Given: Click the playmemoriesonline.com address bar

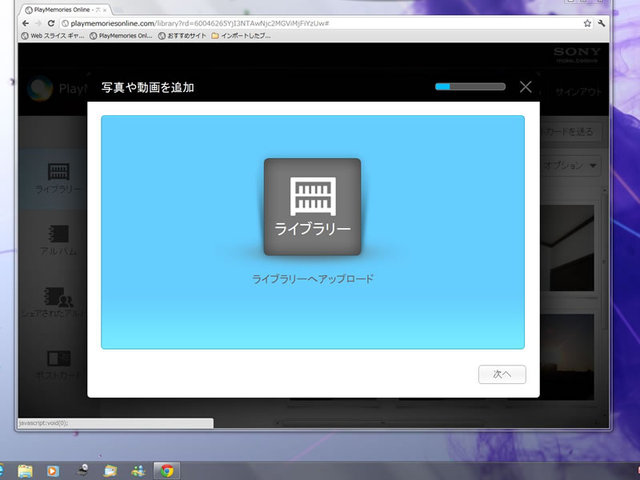Looking at the screenshot, I should coord(300,22).
